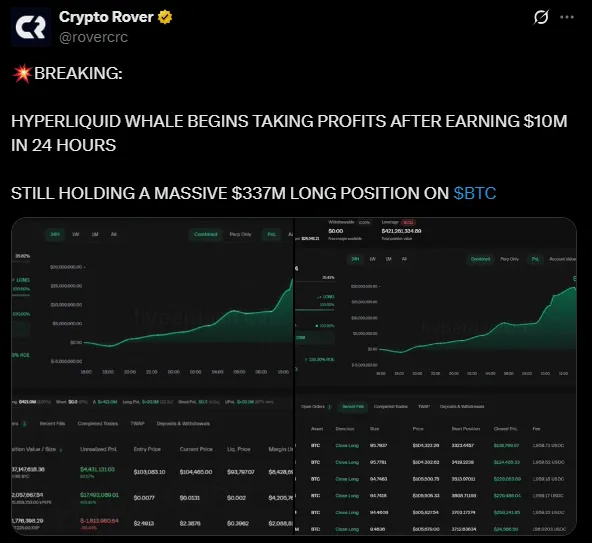This screenshot has height=543, width=592.
Task: Open the $BTC cashtag link
Action: click(x=475, y=193)
